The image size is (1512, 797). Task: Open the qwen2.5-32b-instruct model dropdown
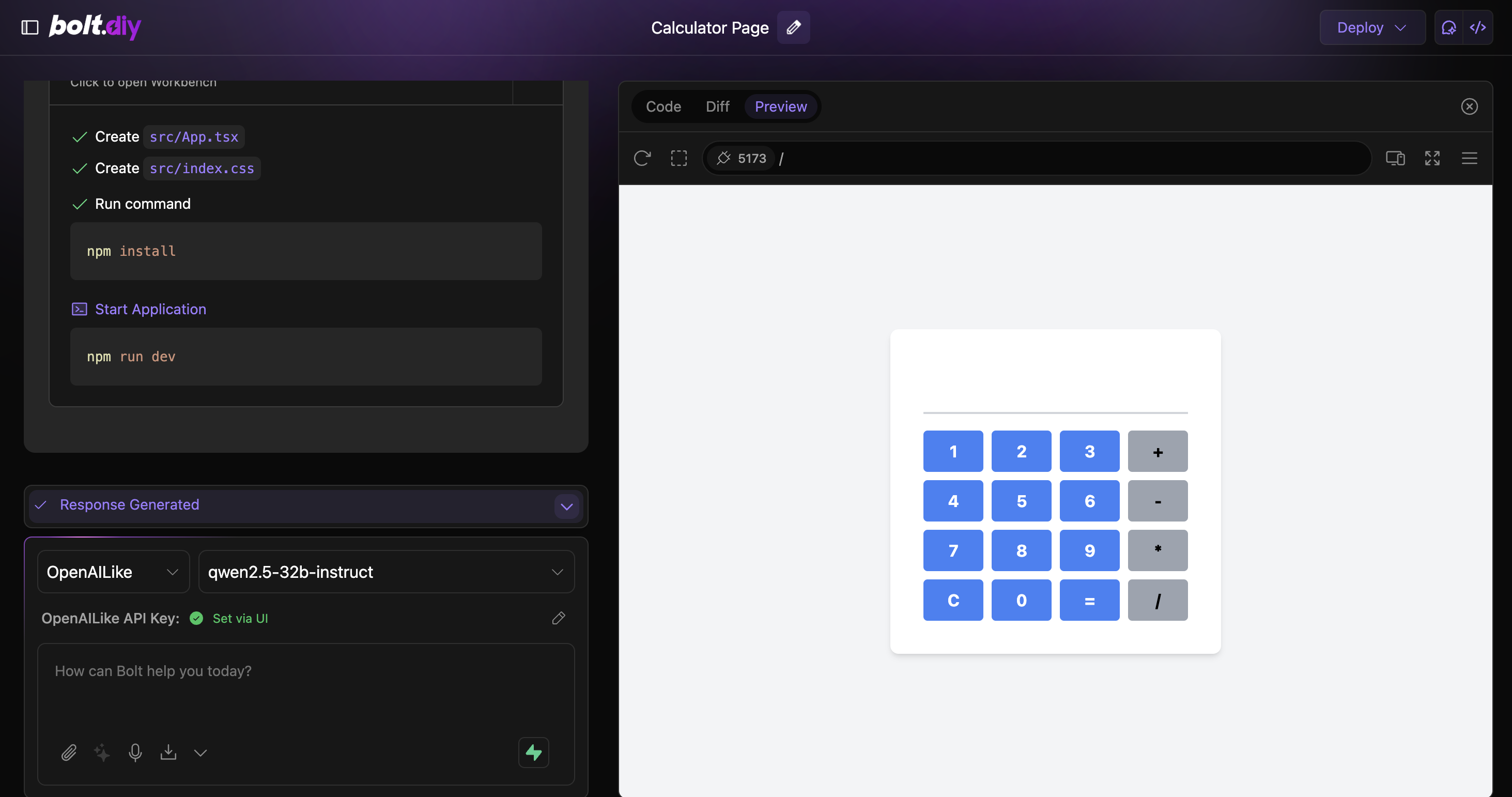tap(386, 572)
